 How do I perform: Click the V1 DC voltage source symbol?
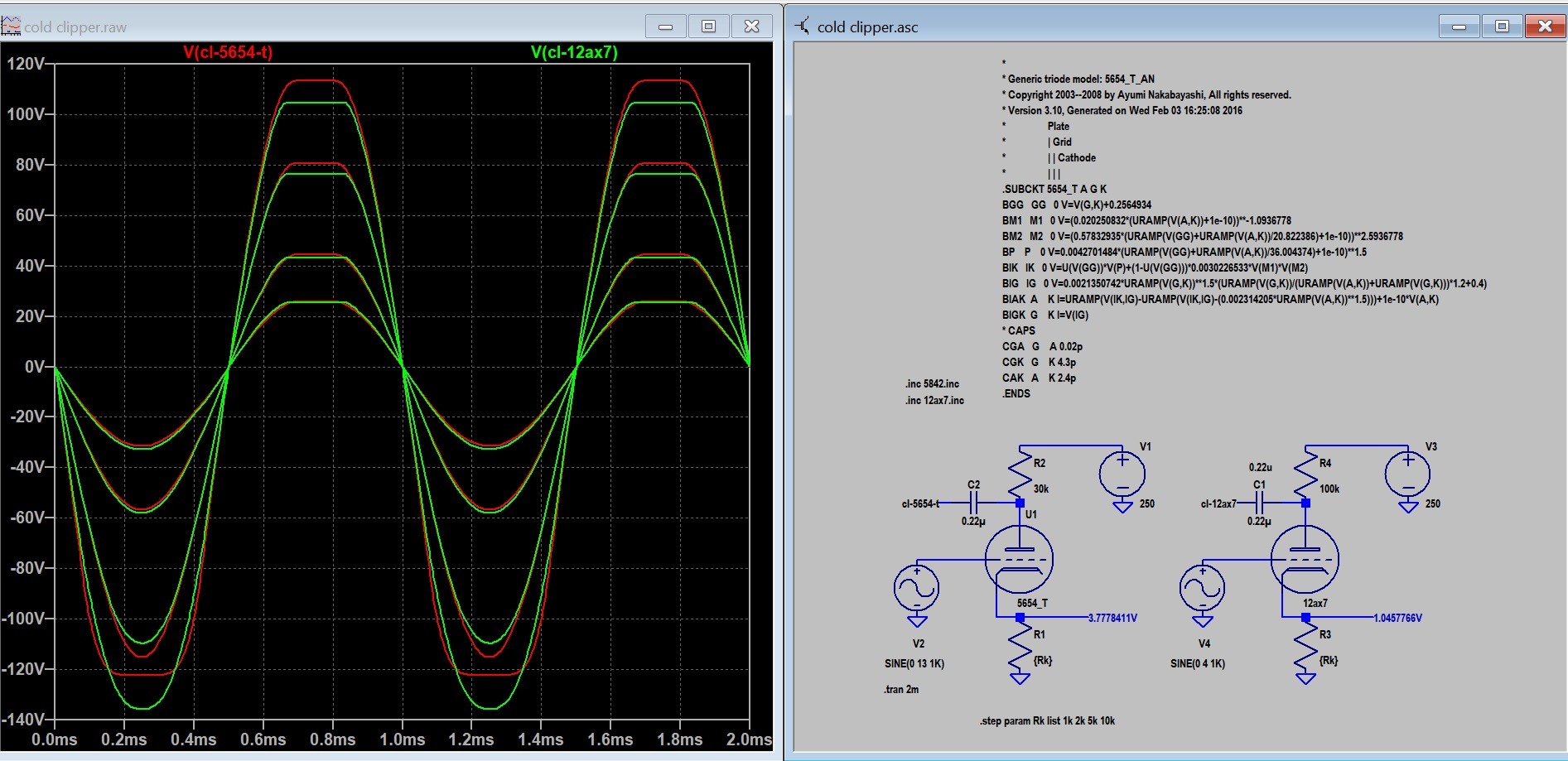(x=1122, y=474)
